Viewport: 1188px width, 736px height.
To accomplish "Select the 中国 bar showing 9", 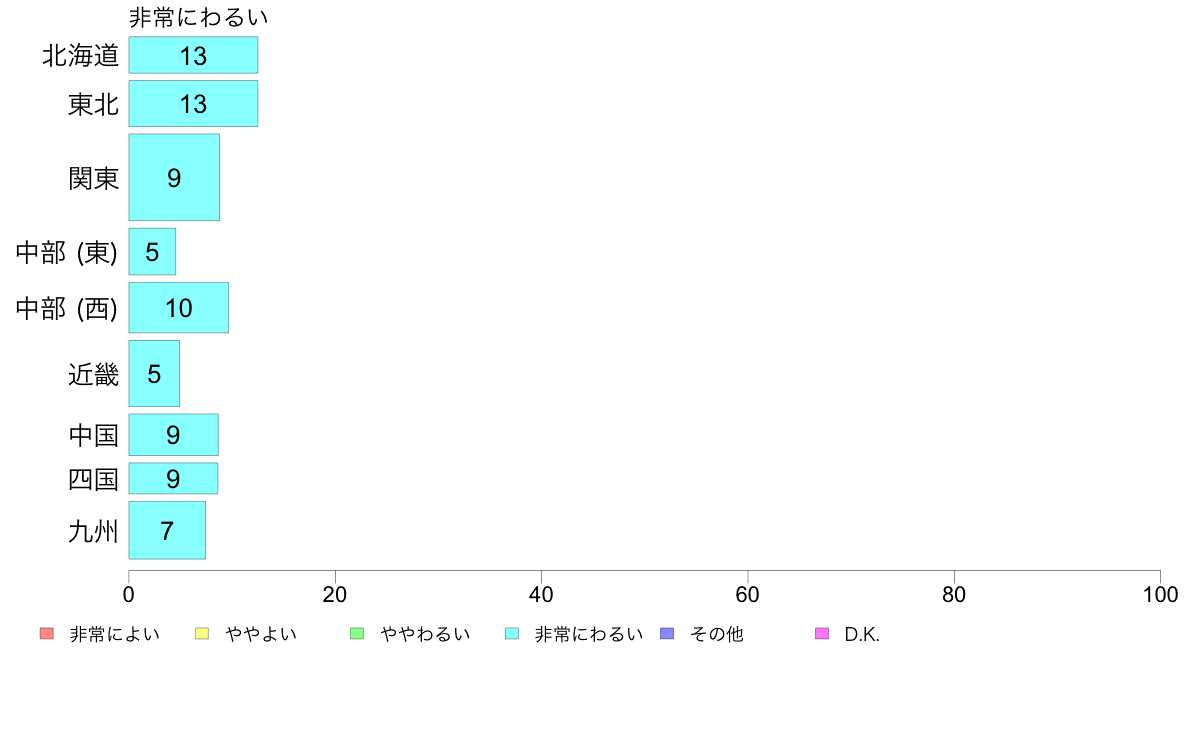I will 174,435.
